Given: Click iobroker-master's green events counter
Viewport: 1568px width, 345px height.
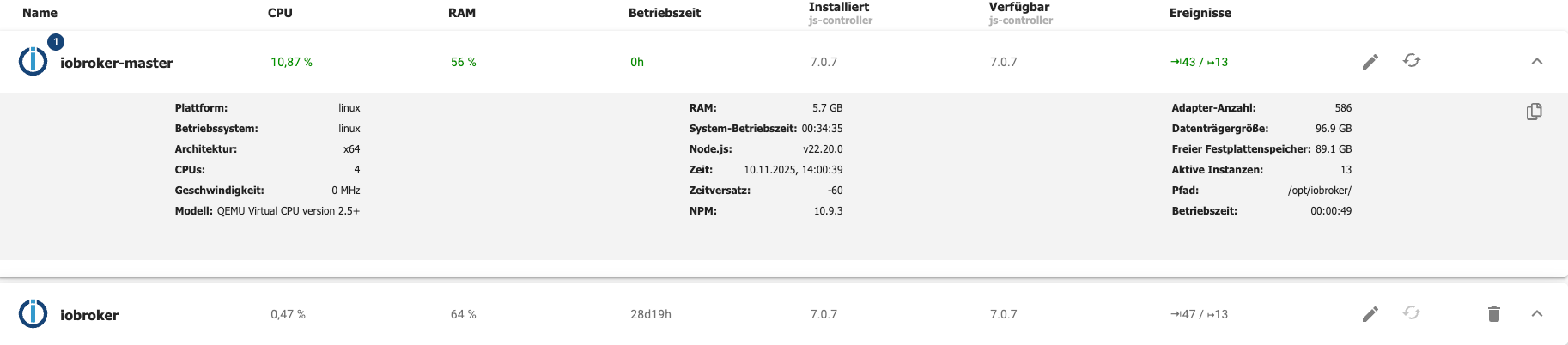Looking at the screenshot, I should [1199, 62].
